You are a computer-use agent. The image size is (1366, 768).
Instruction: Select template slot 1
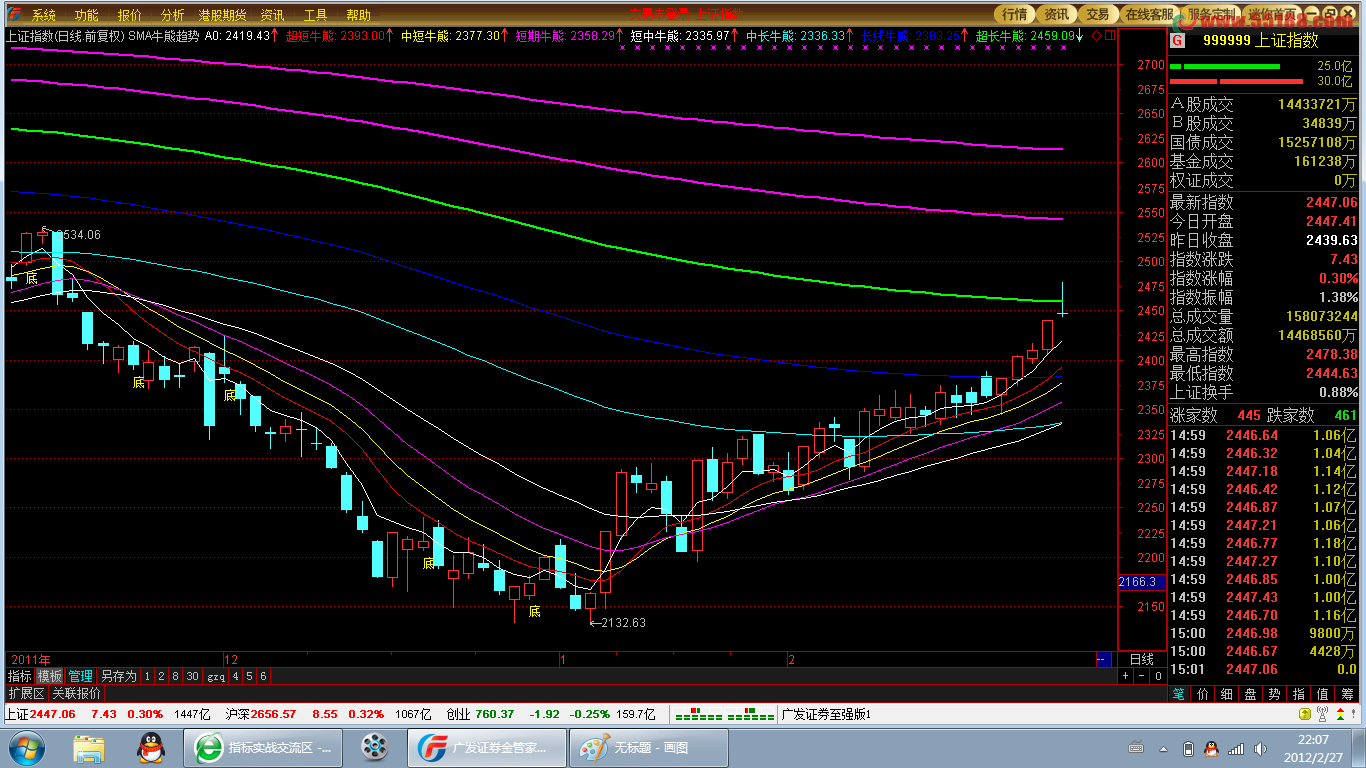pyautogui.click(x=147, y=676)
